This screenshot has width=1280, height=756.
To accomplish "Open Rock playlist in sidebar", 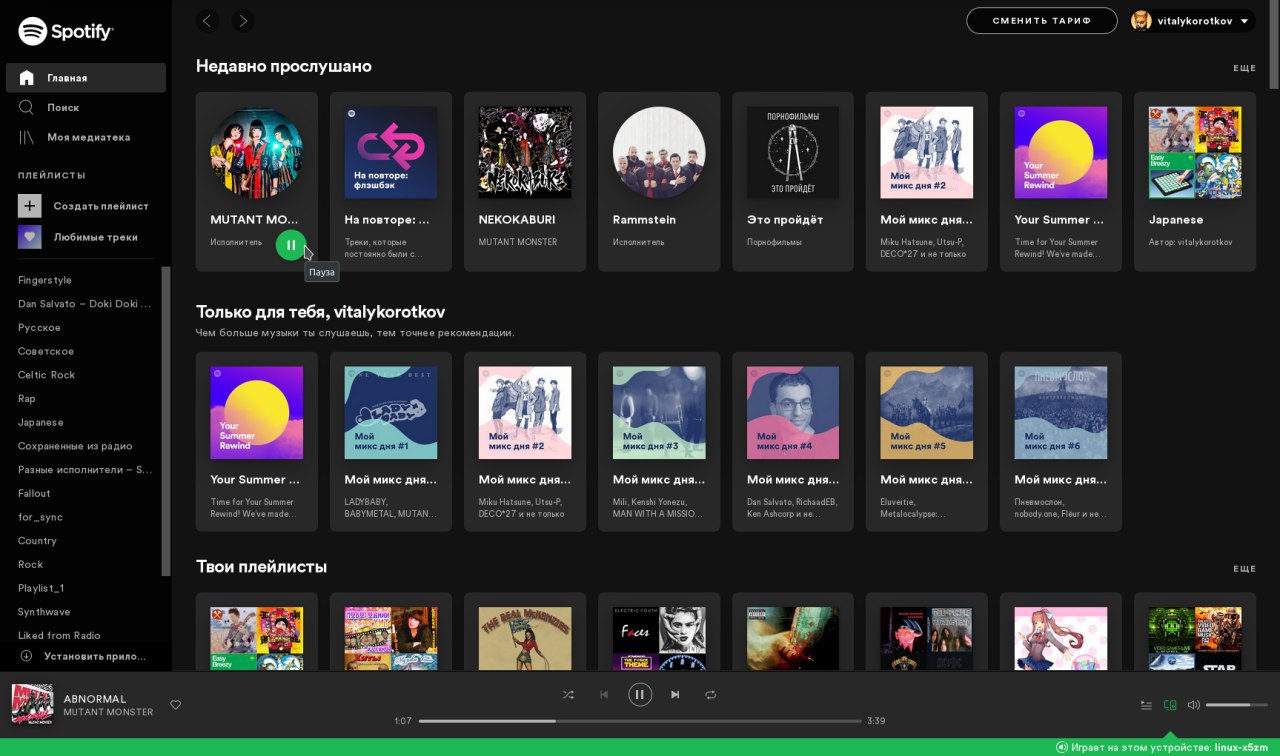I will (x=31, y=564).
